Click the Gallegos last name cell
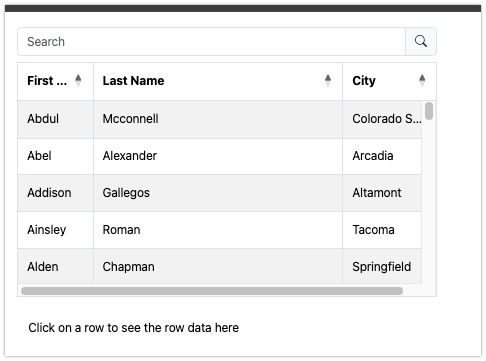 point(218,193)
